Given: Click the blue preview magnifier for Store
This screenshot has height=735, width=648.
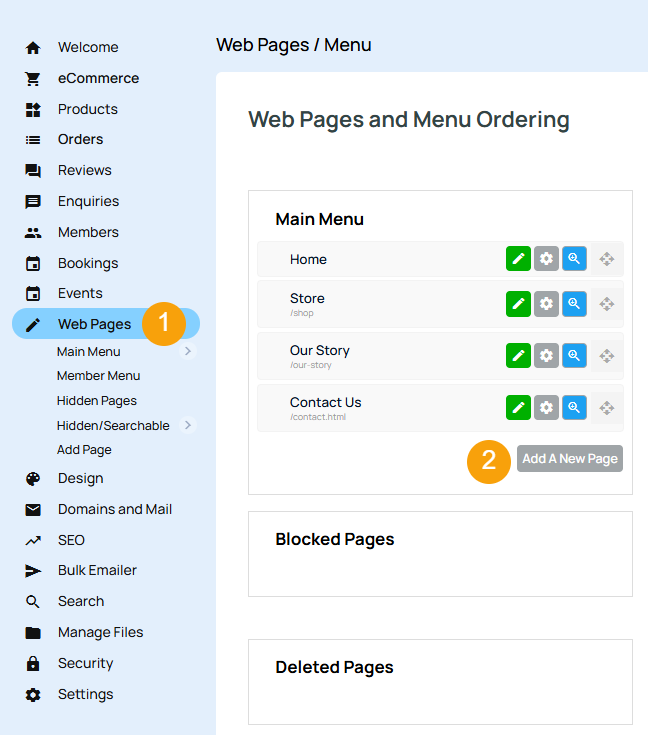Looking at the screenshot, I should tap(574, 303).
